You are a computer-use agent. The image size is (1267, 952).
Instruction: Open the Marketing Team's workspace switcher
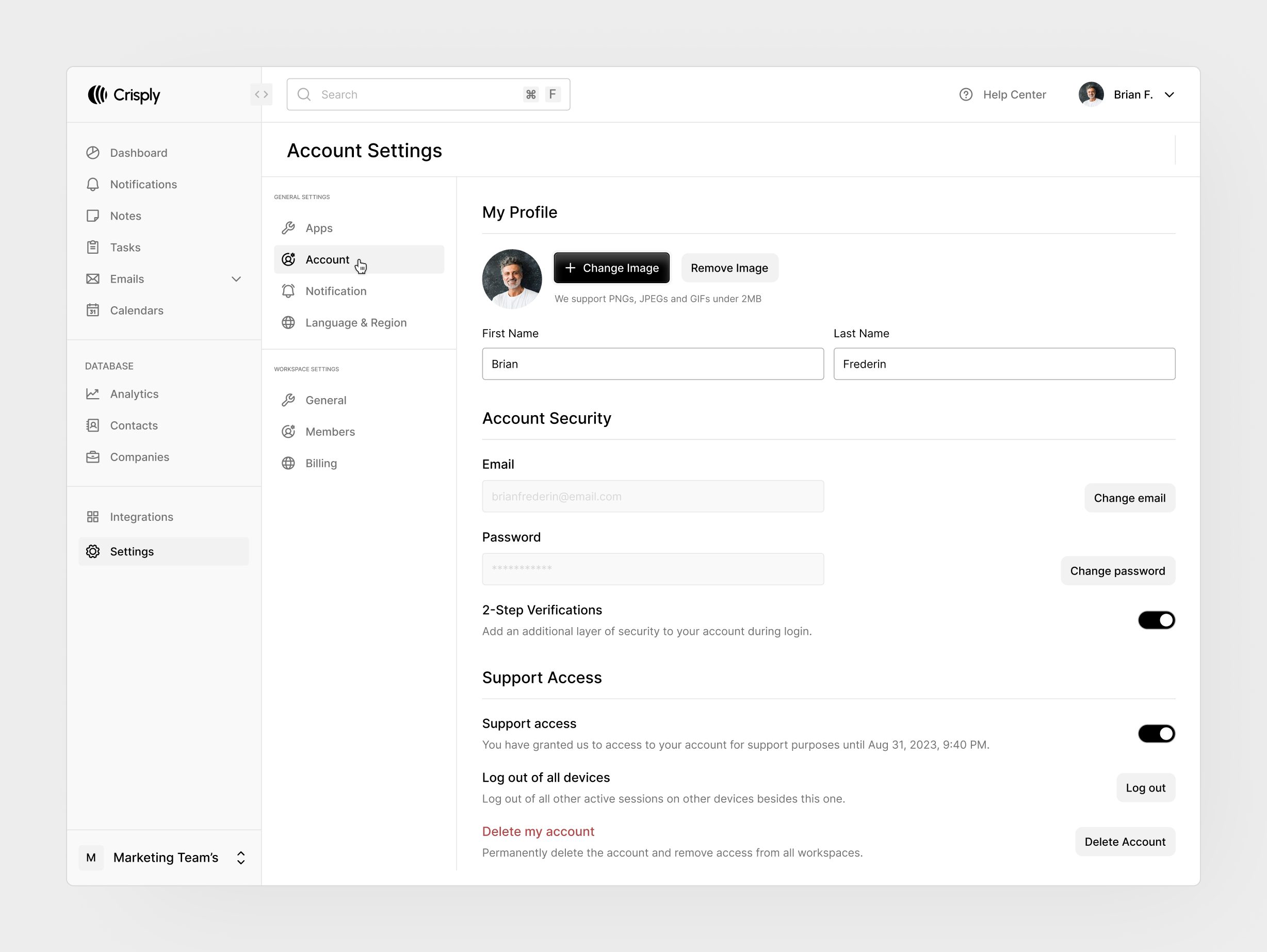[x=240, y=858]
